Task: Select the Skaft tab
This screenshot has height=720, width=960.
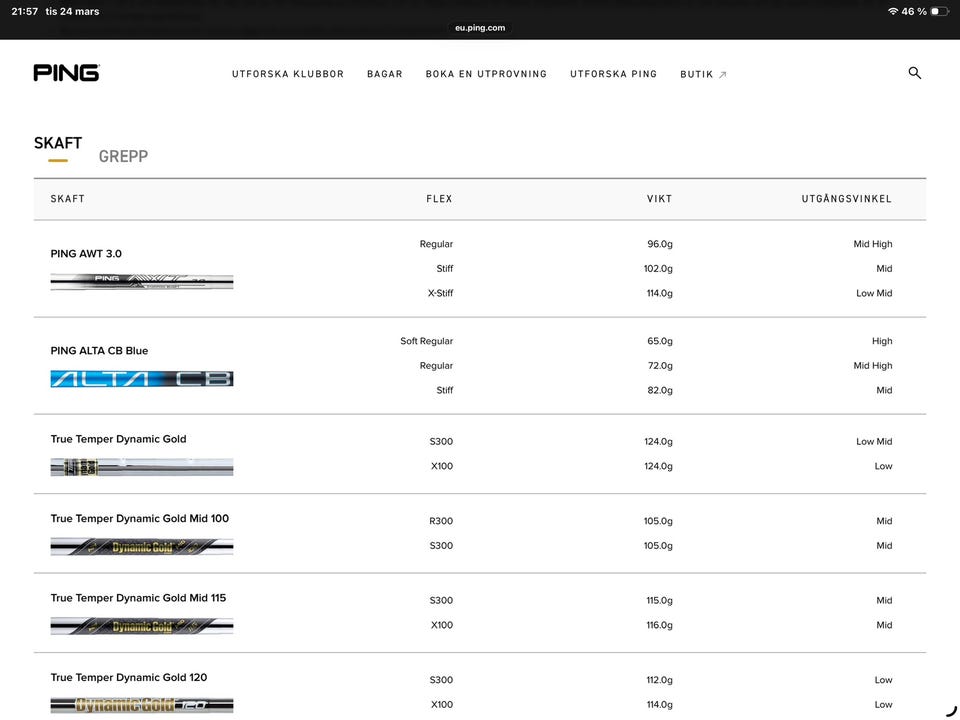Action: pos(58,144)
